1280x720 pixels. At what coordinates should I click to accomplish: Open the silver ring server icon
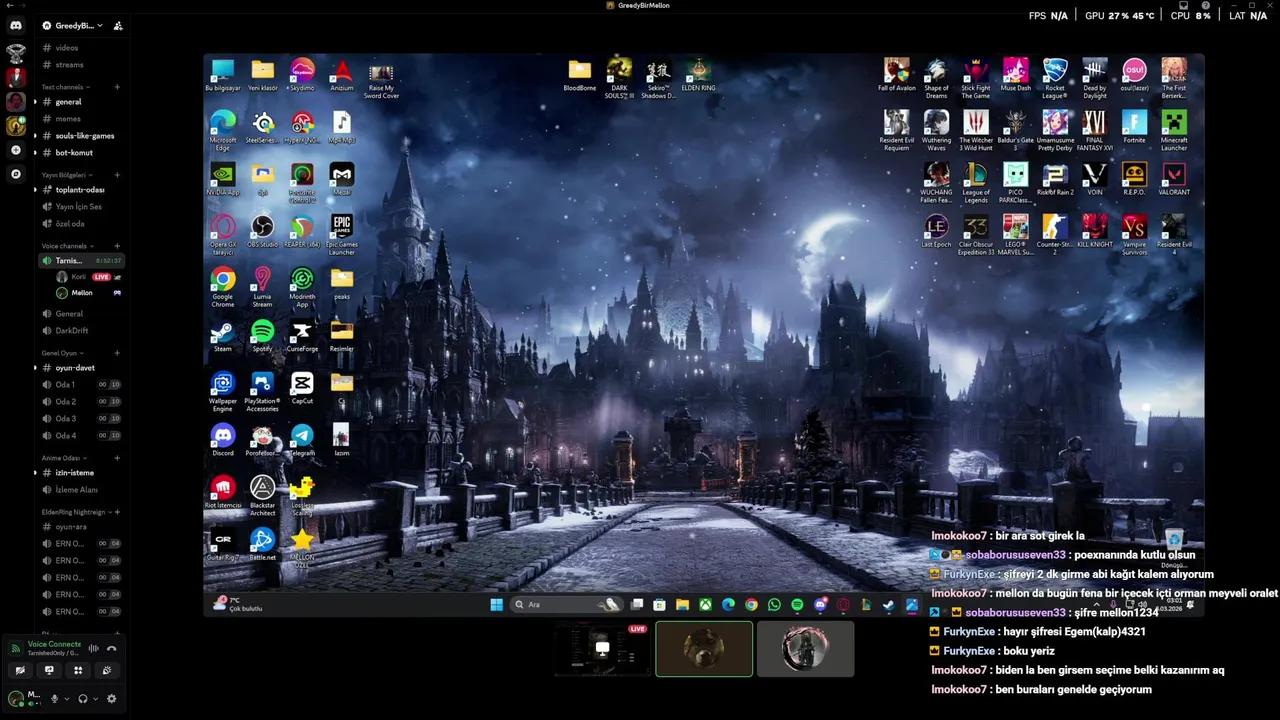pos(15,52)
